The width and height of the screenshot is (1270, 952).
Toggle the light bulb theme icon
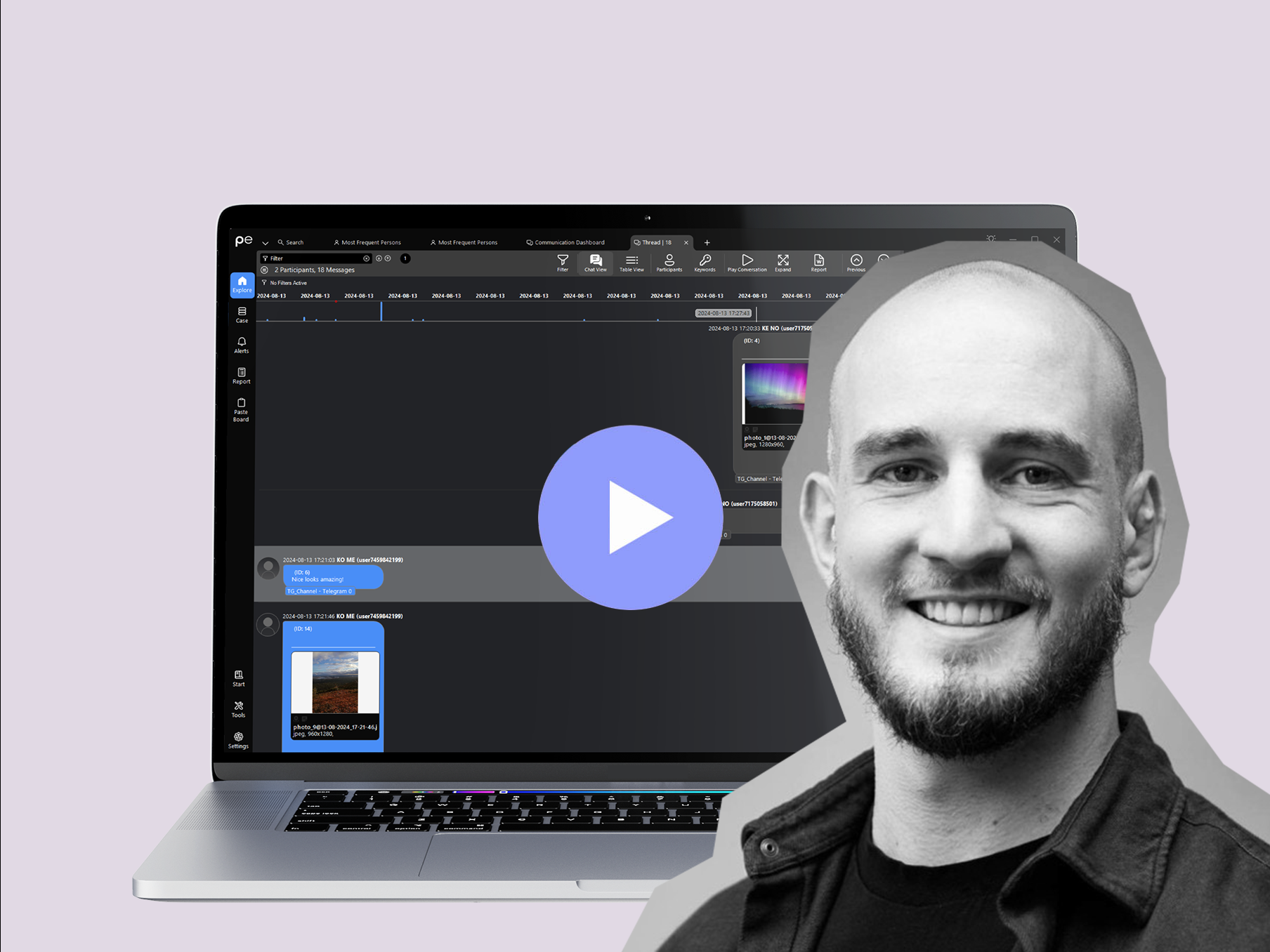(x=990, y=239)
